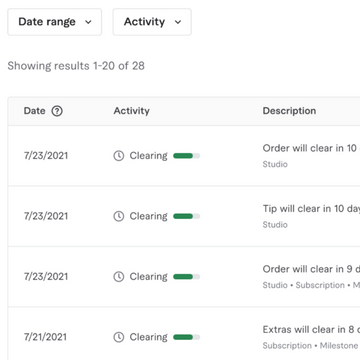Click green progress bar in Tip clearing row
This screenshot has width=360, height=360.
point(187,216)
